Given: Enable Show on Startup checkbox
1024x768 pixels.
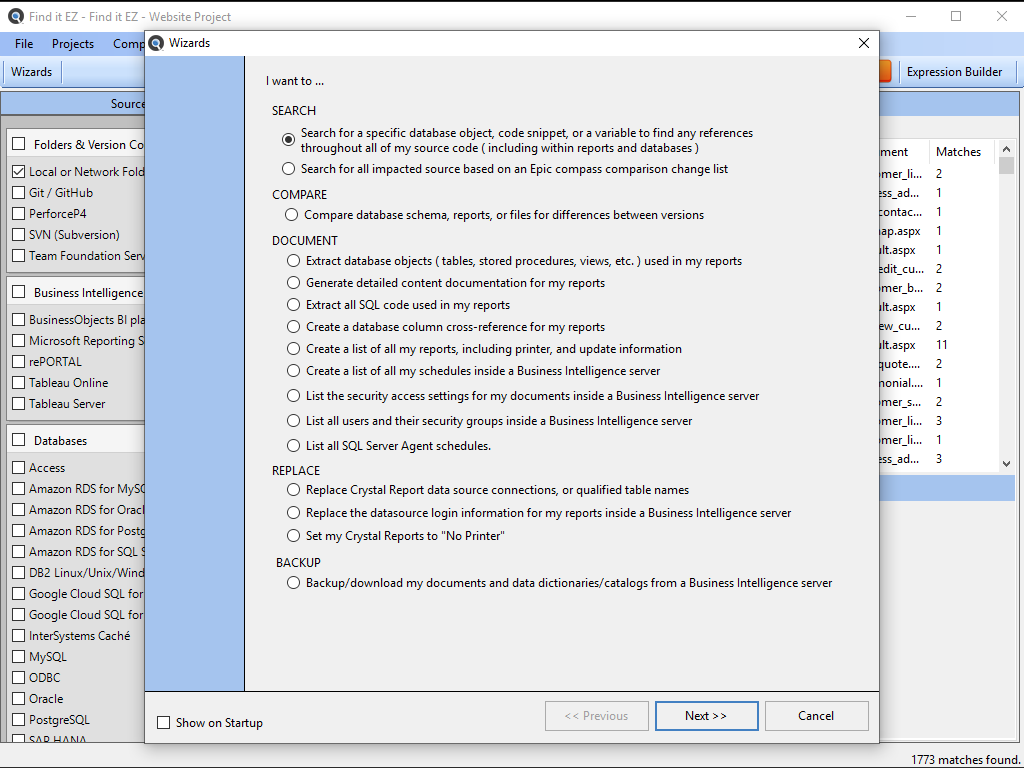Looking at the screenshot, I should [164, 723].
